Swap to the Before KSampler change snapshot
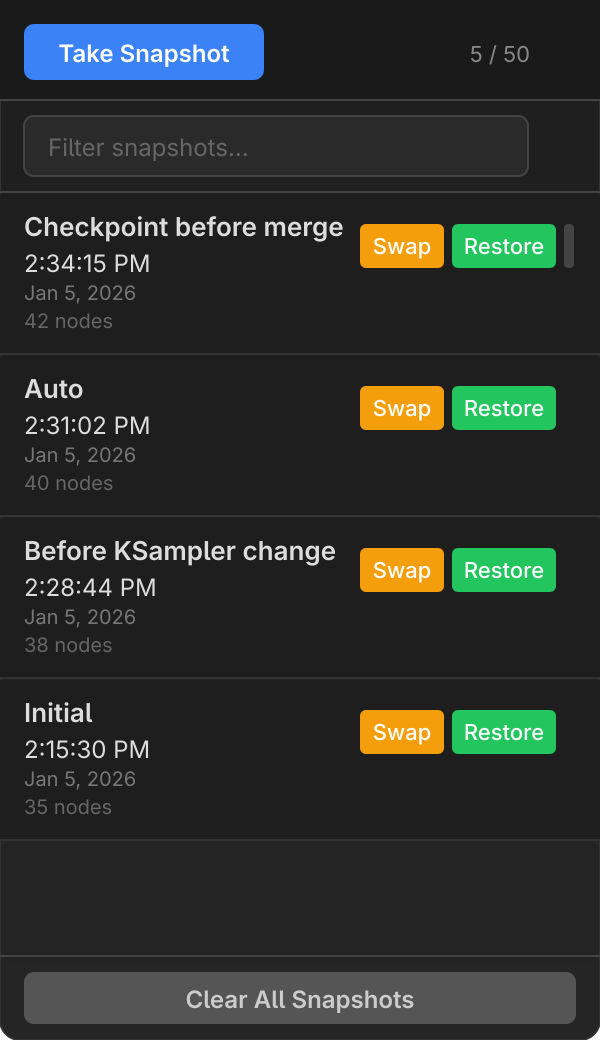The height and width of the screenshot is (1040, 600). (401, 570)
